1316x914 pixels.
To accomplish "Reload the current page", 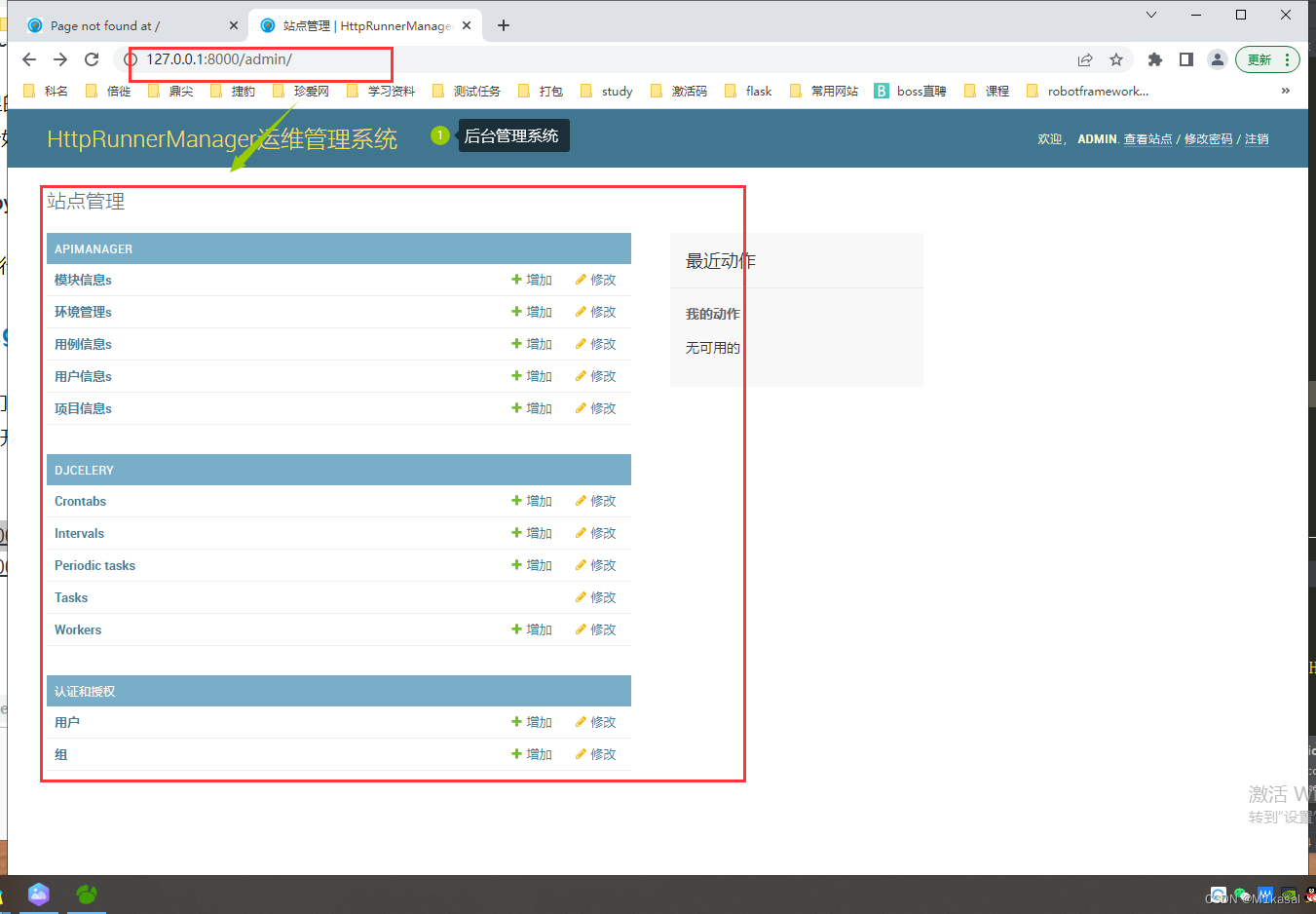I will click(92, 59).
